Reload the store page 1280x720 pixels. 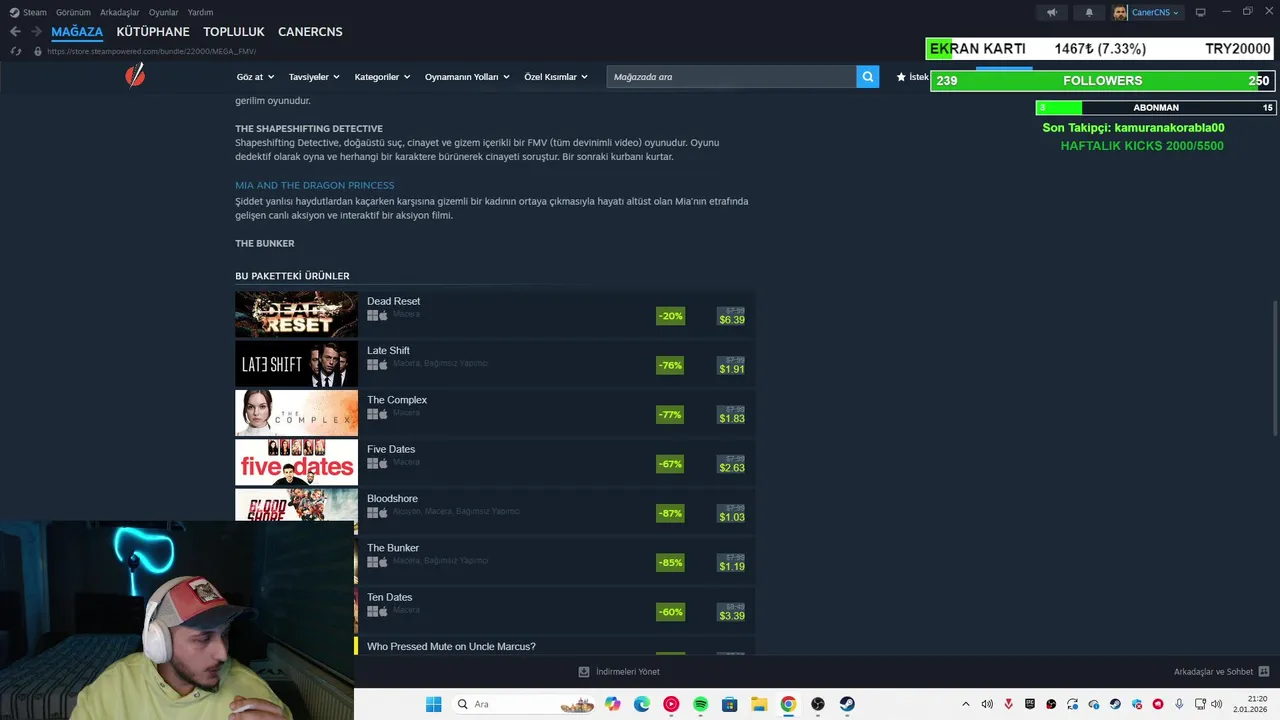15,51
